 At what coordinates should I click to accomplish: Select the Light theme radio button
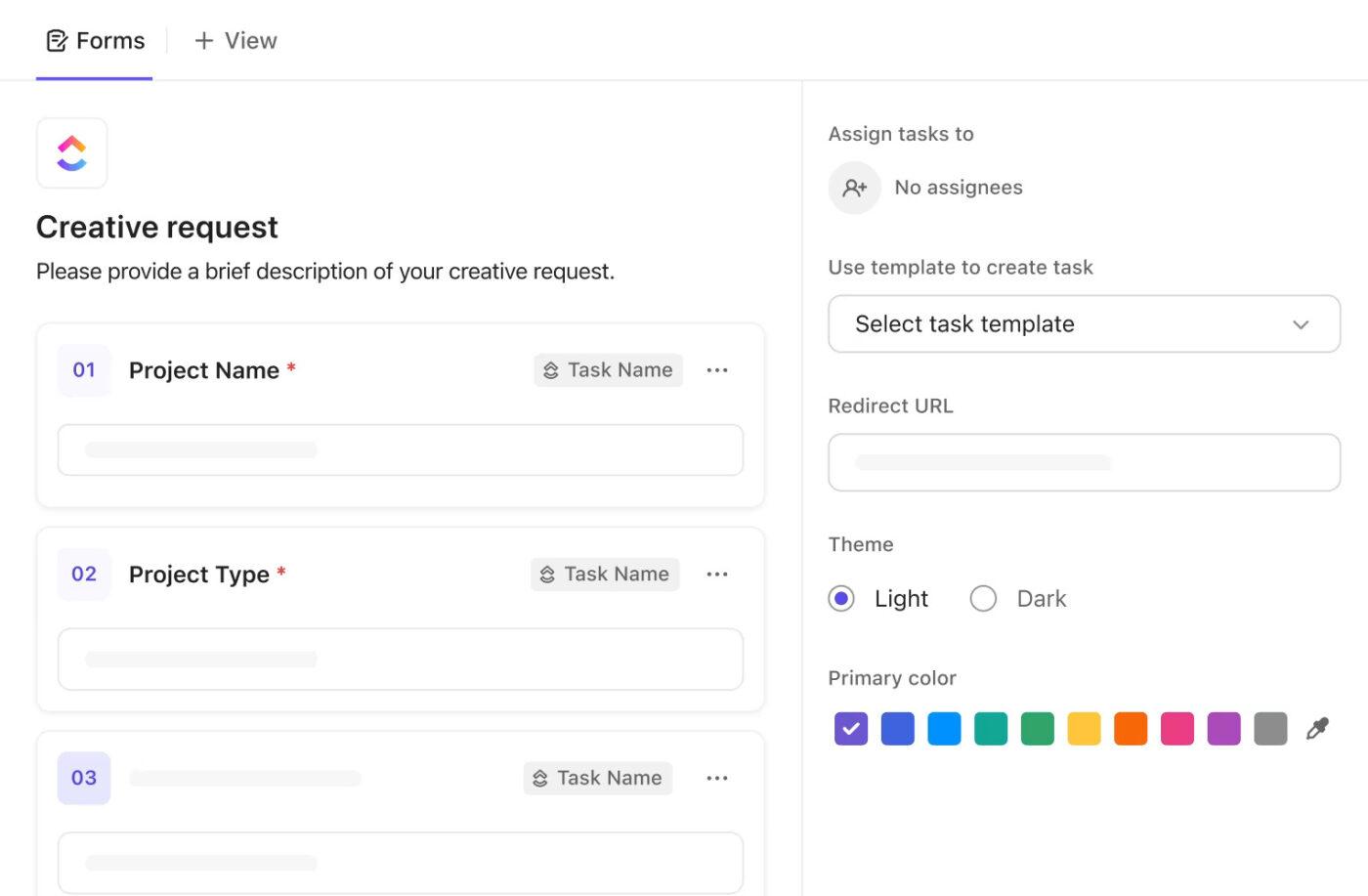tap(840, 598)
